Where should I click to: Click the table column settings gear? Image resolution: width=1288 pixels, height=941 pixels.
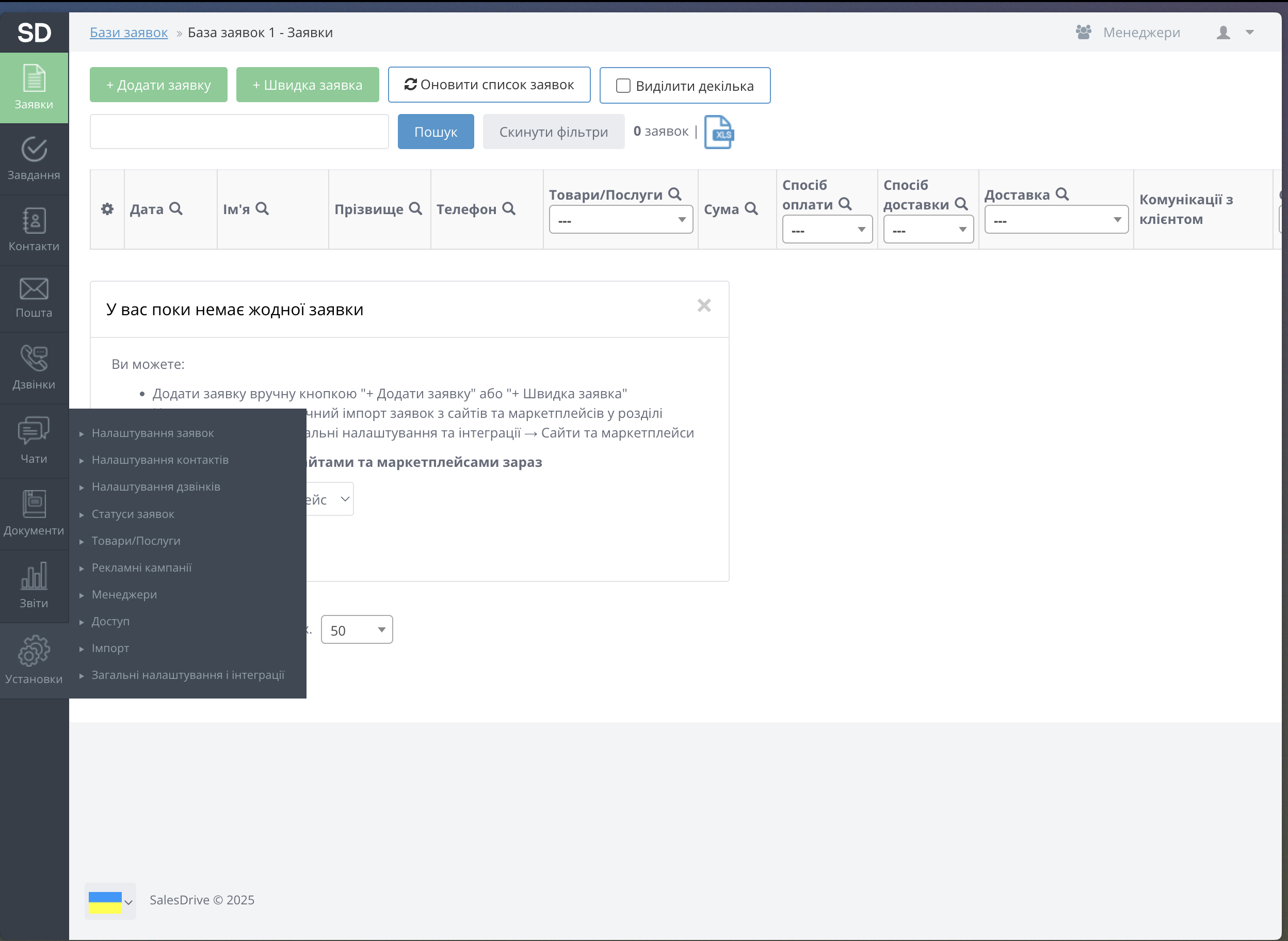pyautogui.click(x=107, y=209)
